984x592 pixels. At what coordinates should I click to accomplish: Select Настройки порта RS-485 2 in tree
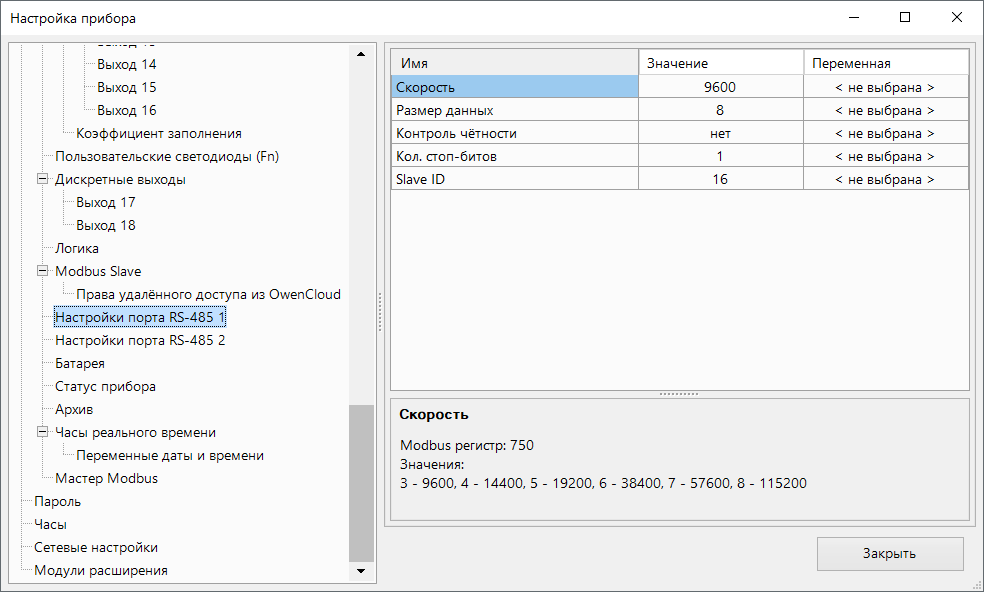[x=140, y=340]
